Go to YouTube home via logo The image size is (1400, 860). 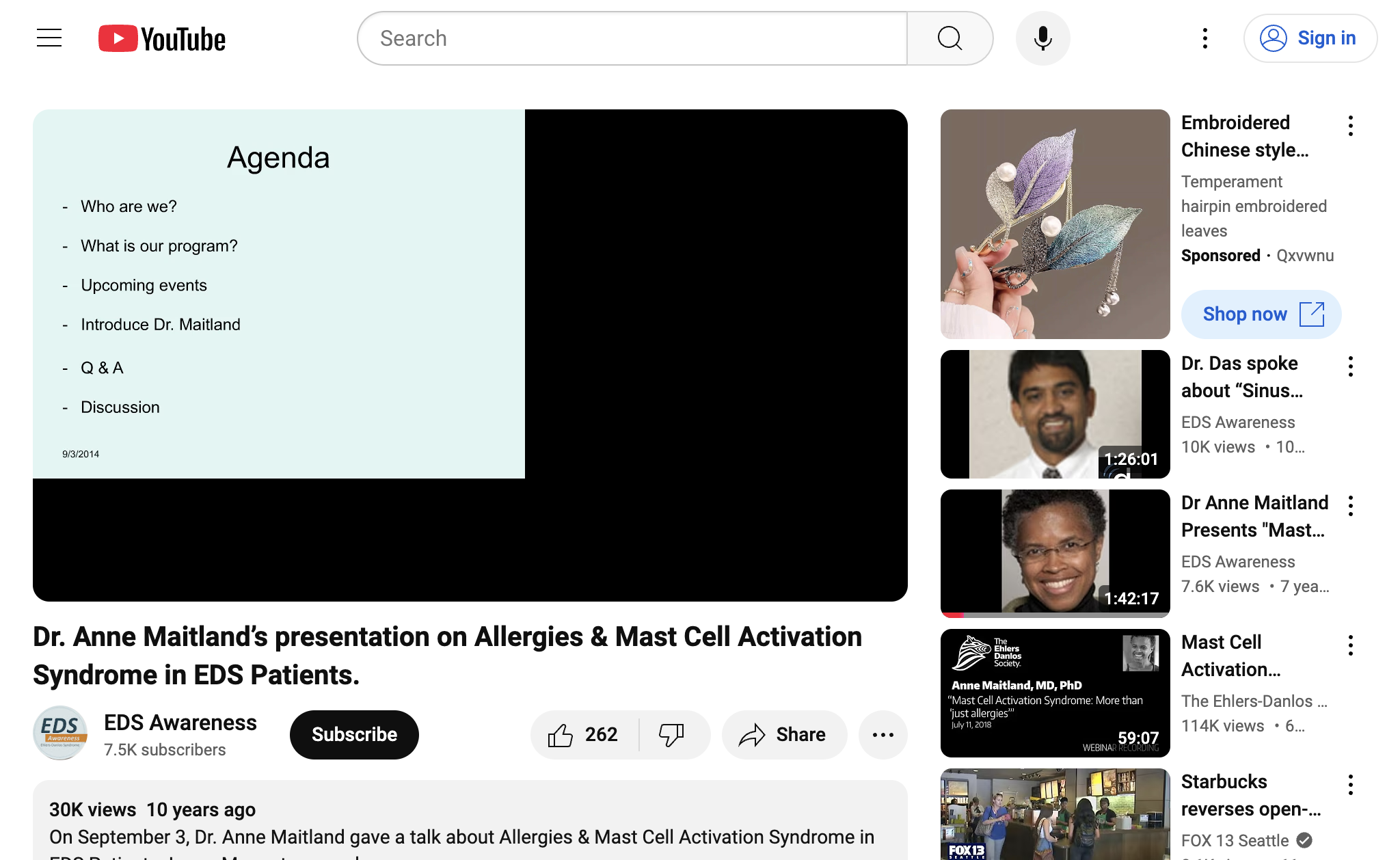(x=162, y=38)
